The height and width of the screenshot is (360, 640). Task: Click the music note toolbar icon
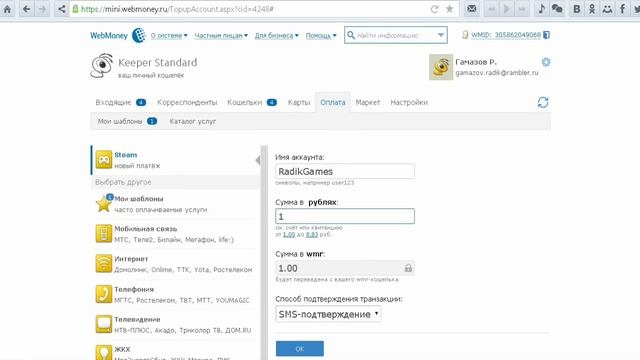pos(542,9)
